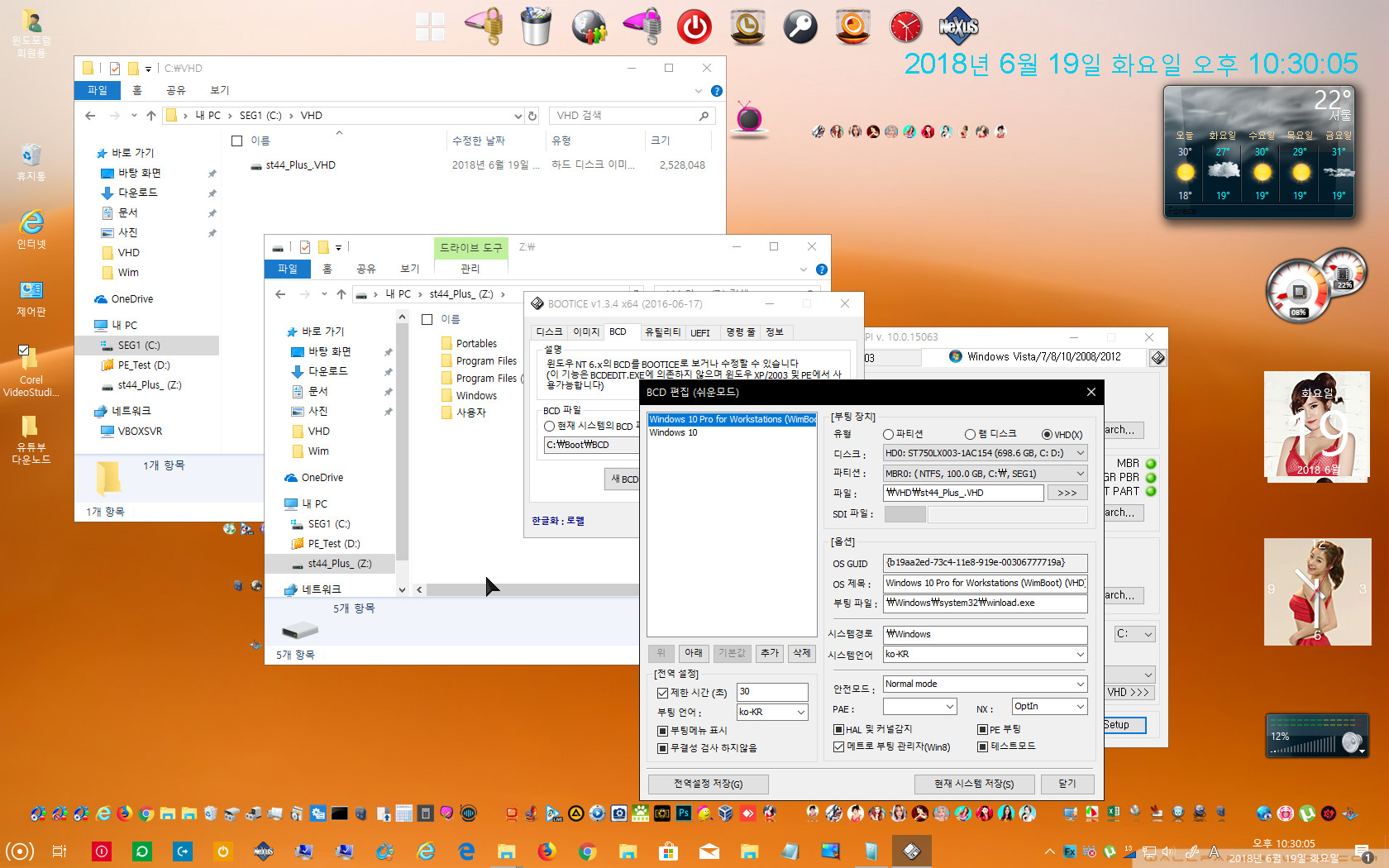The image size is (1389, 868).
Task: Switch to the 유틸리티 tab in BOOTICE
Action: tap(662, 332)
